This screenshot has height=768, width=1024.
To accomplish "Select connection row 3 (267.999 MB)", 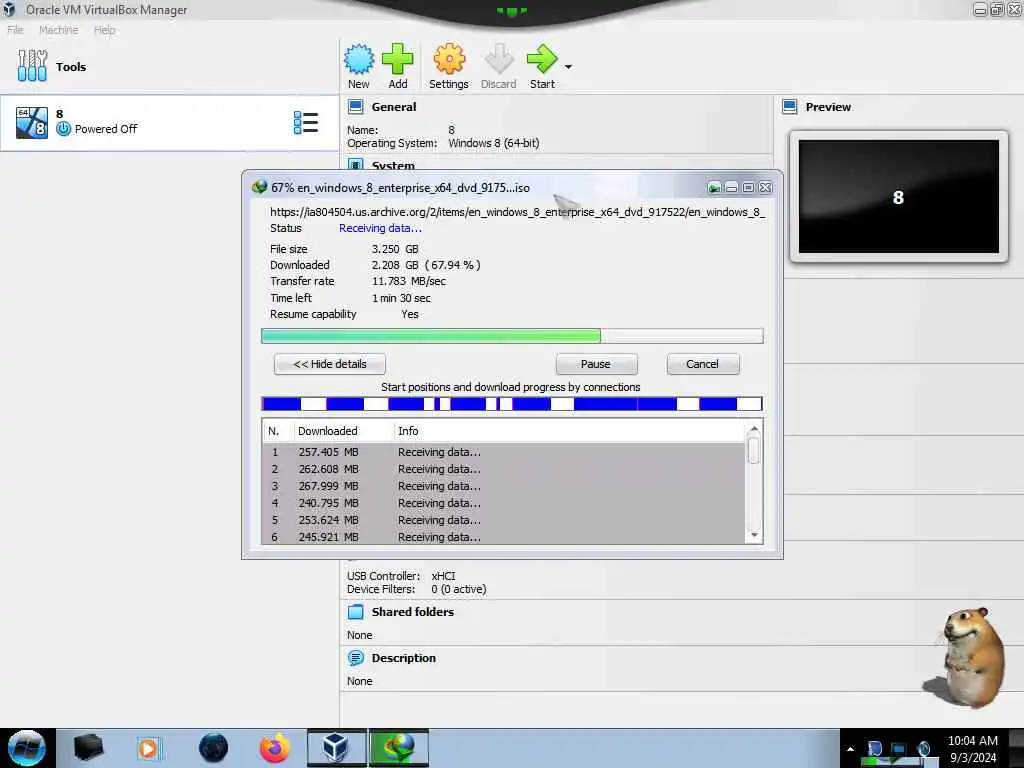I will [x=503, y=486].
